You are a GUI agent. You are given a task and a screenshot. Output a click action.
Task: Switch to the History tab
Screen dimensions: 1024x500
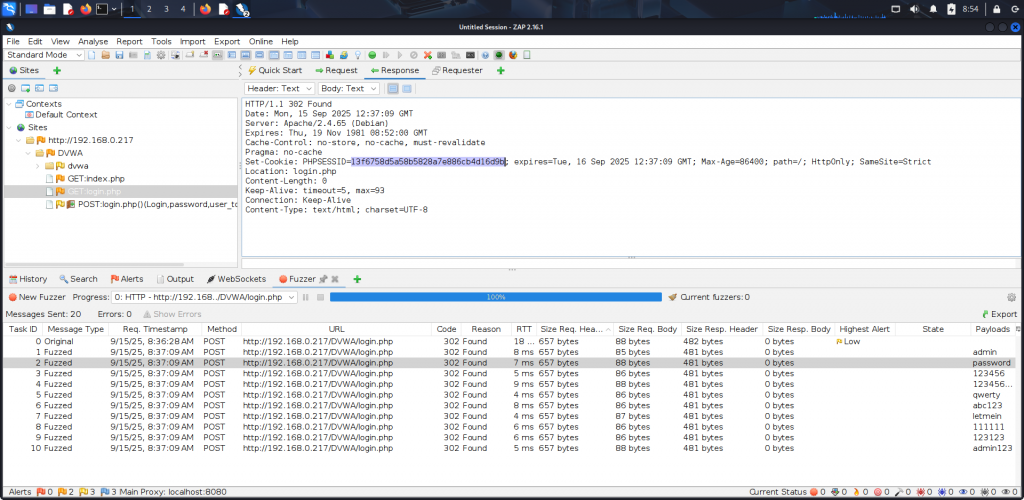point(28,279)
